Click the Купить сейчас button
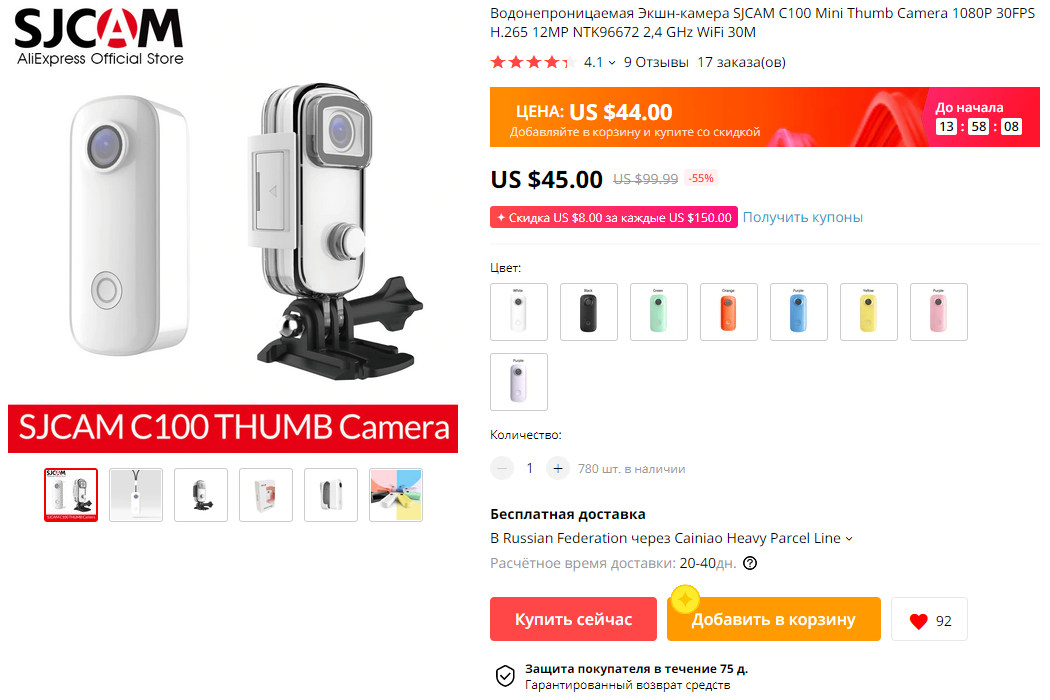This screenshot has width=1050, height=700. pyautogui.click(x=573, y=619)
